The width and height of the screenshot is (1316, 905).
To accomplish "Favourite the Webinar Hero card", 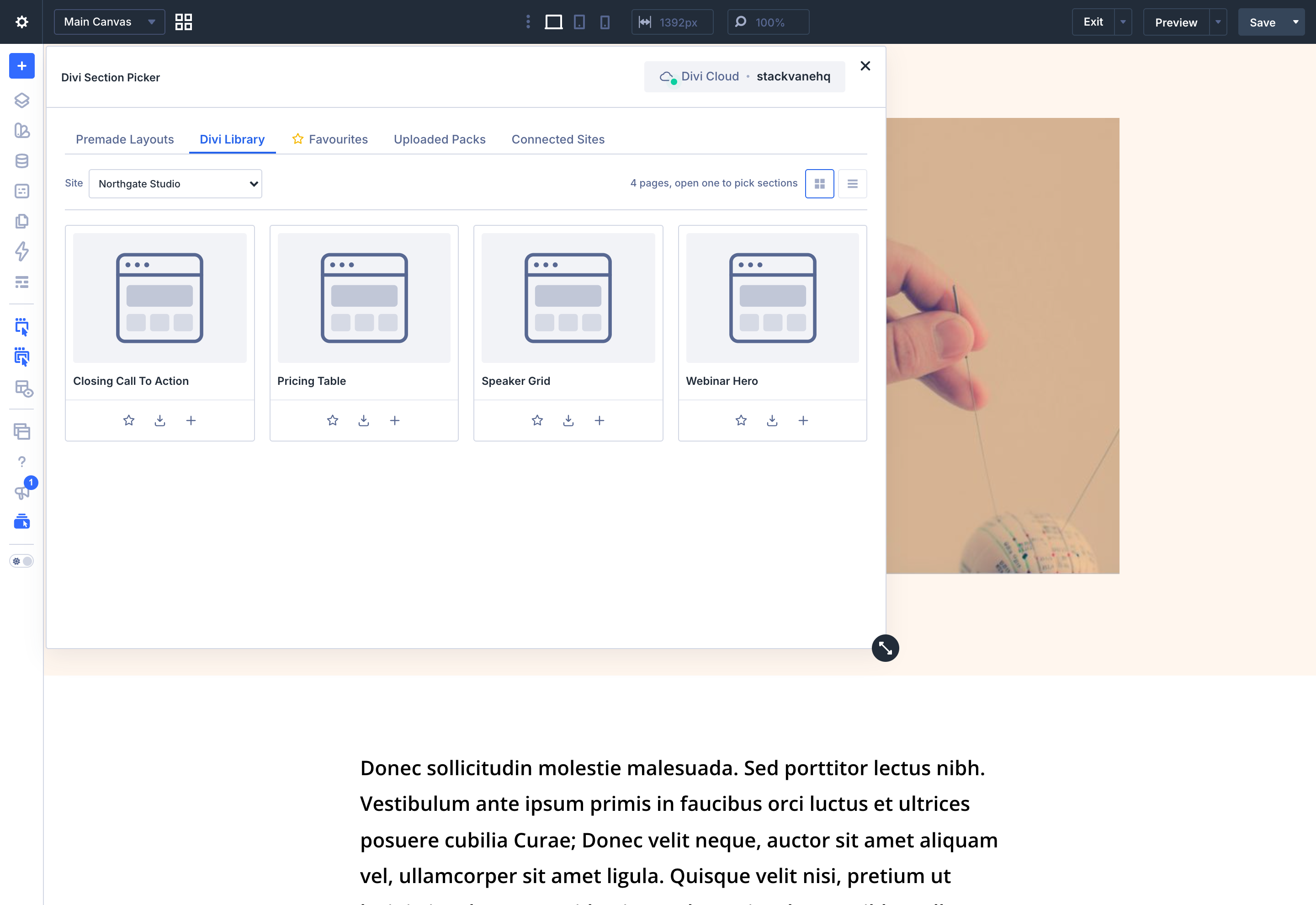I will (741, 420).
